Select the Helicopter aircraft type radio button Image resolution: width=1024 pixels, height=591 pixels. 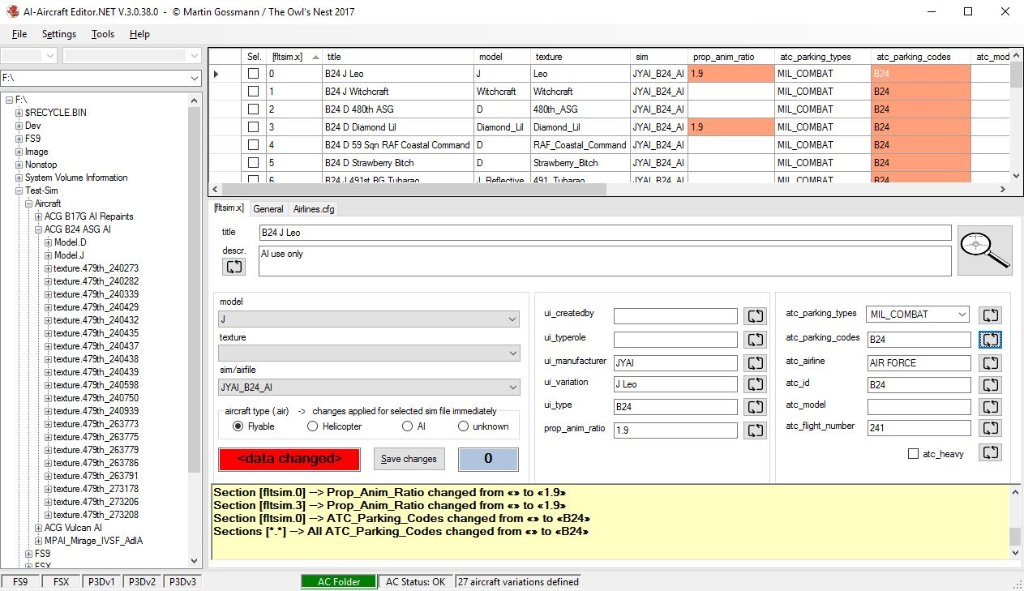click(x=313, y=426)
